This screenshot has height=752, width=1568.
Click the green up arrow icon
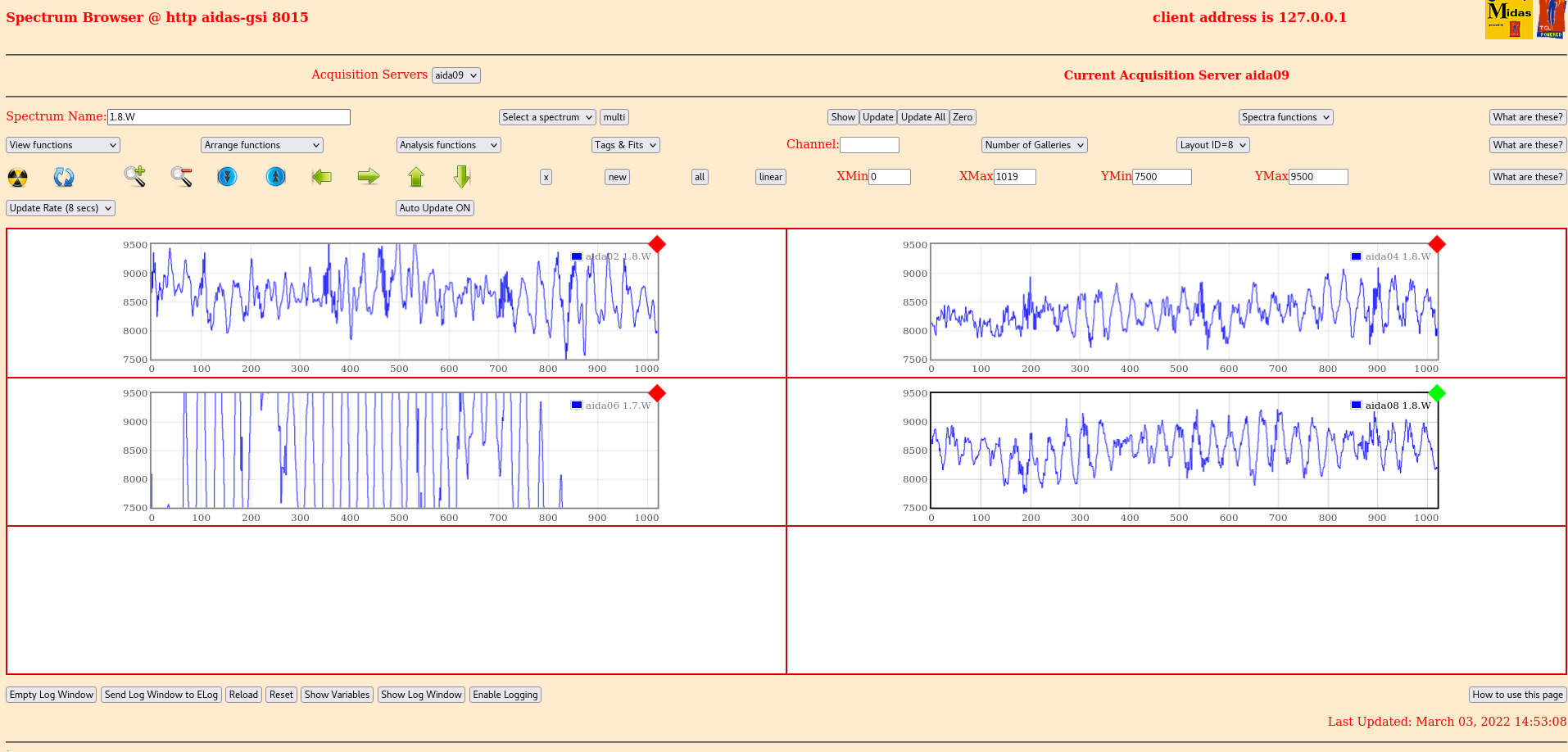point(416,176)
